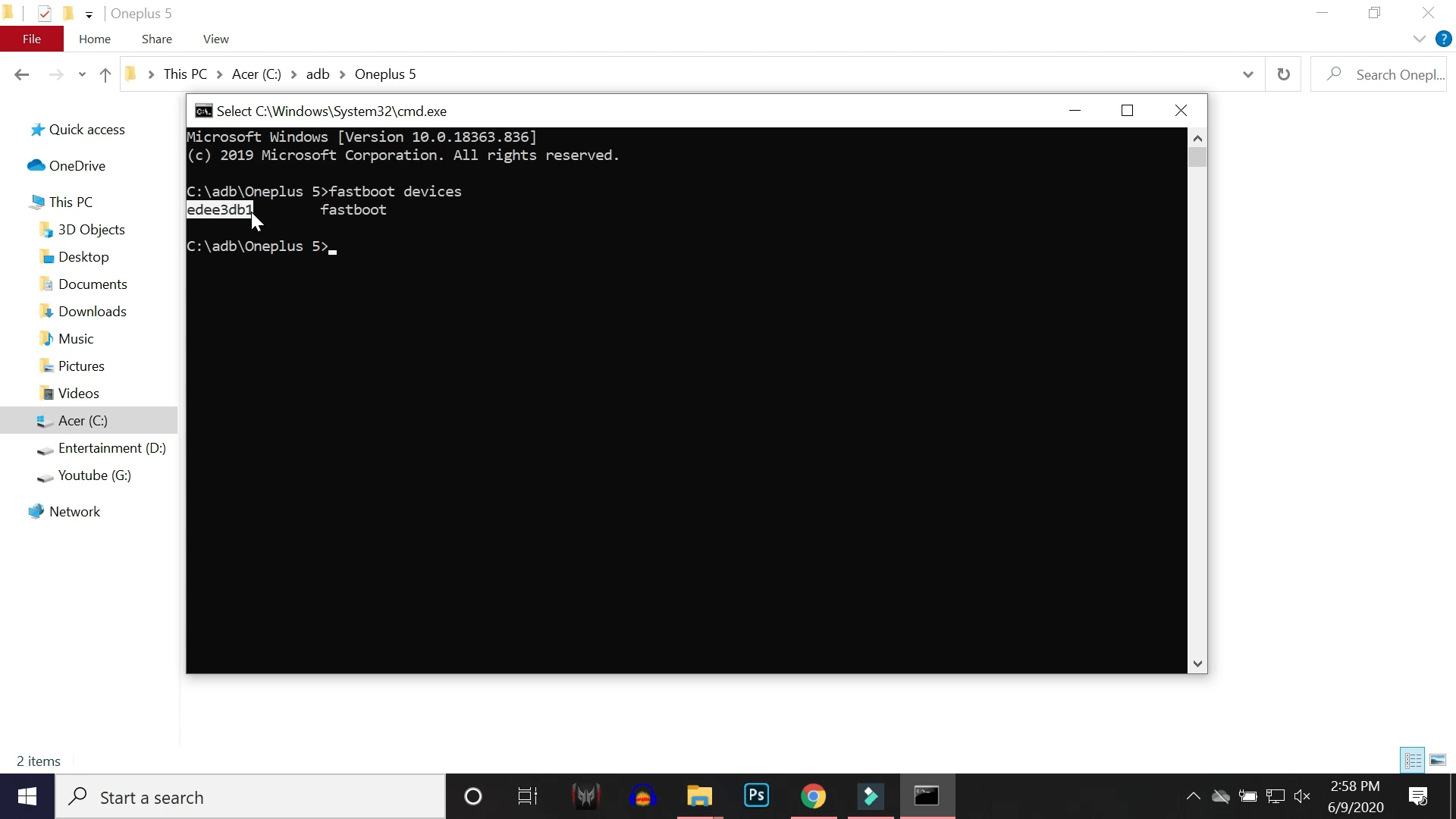Switch to the Home ribbon tab
Image resolution: width=1456 pixels, height=819 pixels.
coord(95,39)
